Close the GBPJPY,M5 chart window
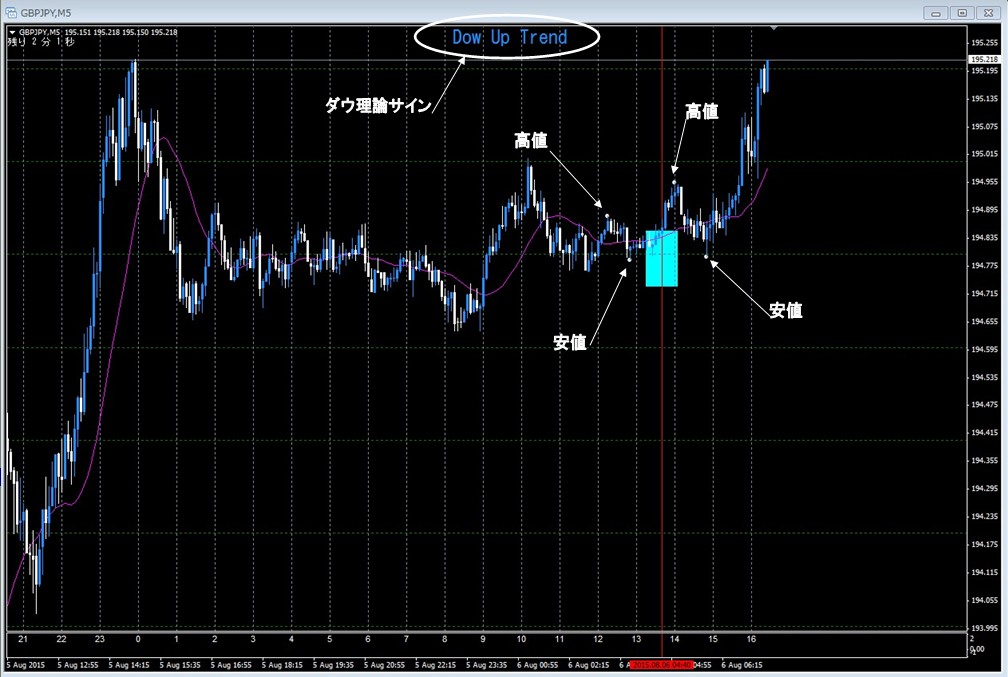Screen dimensions: 1008x677 coord(987,12)
